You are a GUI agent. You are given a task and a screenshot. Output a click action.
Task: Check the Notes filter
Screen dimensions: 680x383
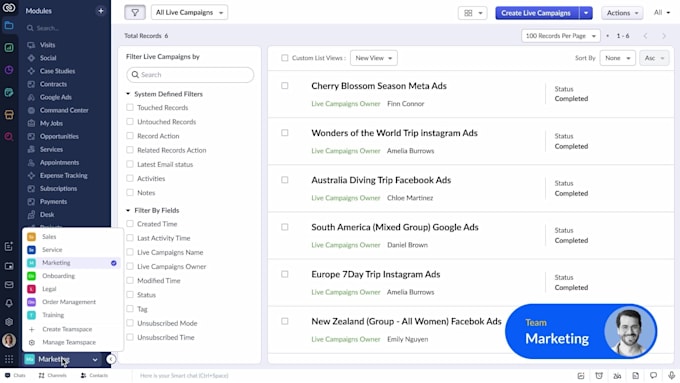(130, 193)
